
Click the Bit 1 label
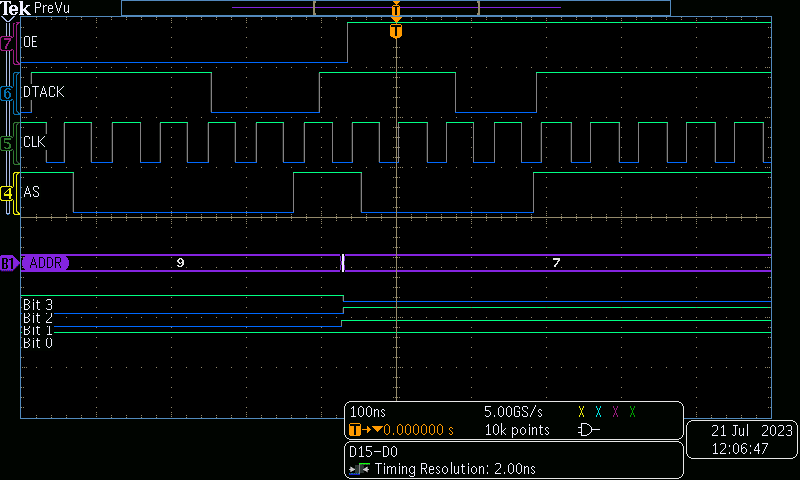coord(38,330)
